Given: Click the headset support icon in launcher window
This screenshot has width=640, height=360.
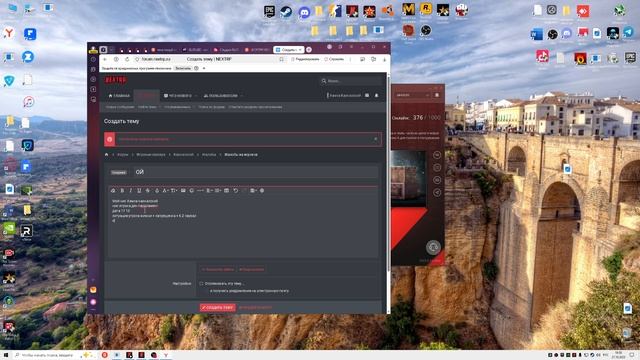Looking at the screenshot, I should [x=433, y=247].
